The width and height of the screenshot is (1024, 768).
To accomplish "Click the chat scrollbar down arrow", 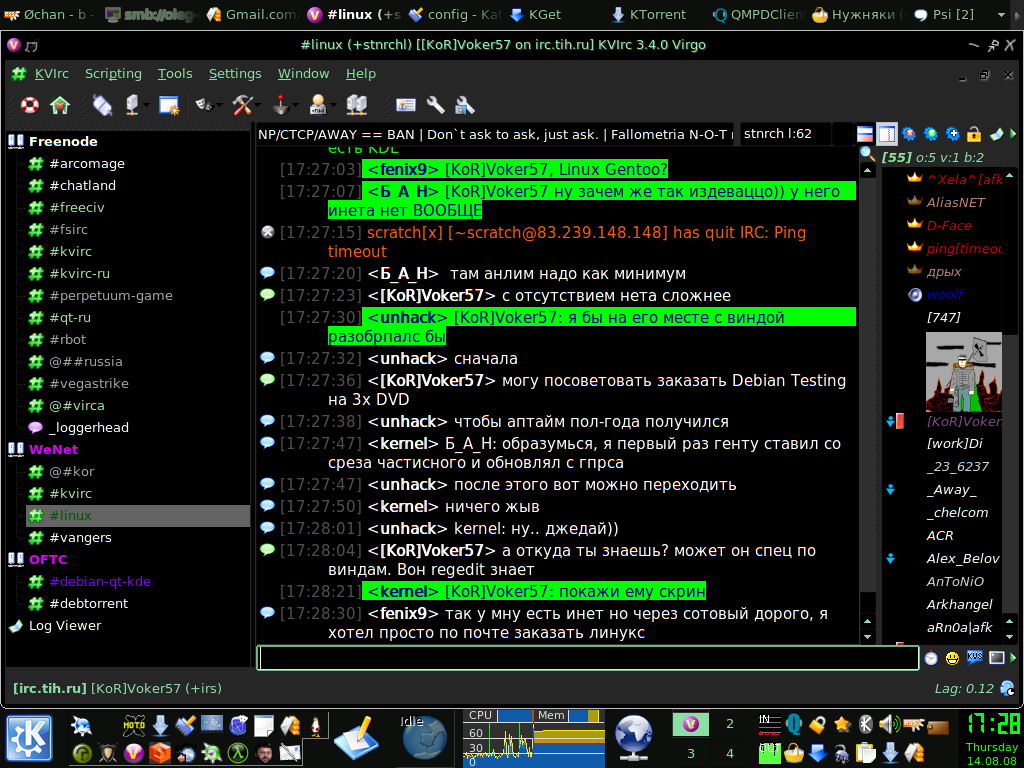I will (867, 636).
